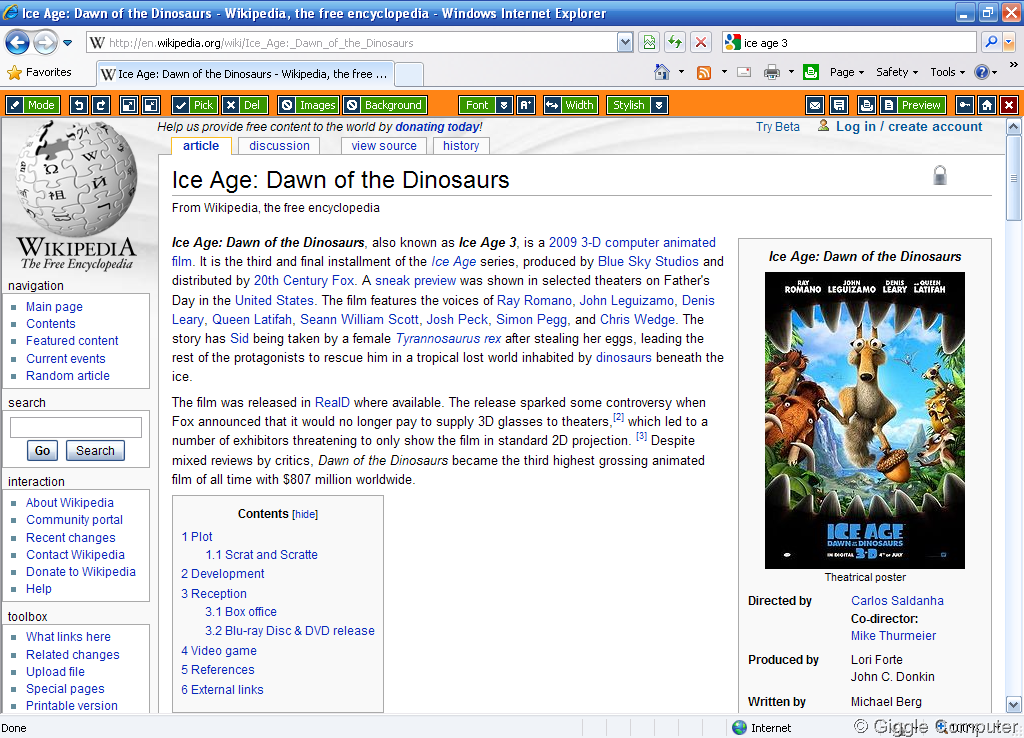This screenshot has width=1024, height=738.
Task: Close the orange toolbar with the red X
Action: [1009, 105]
